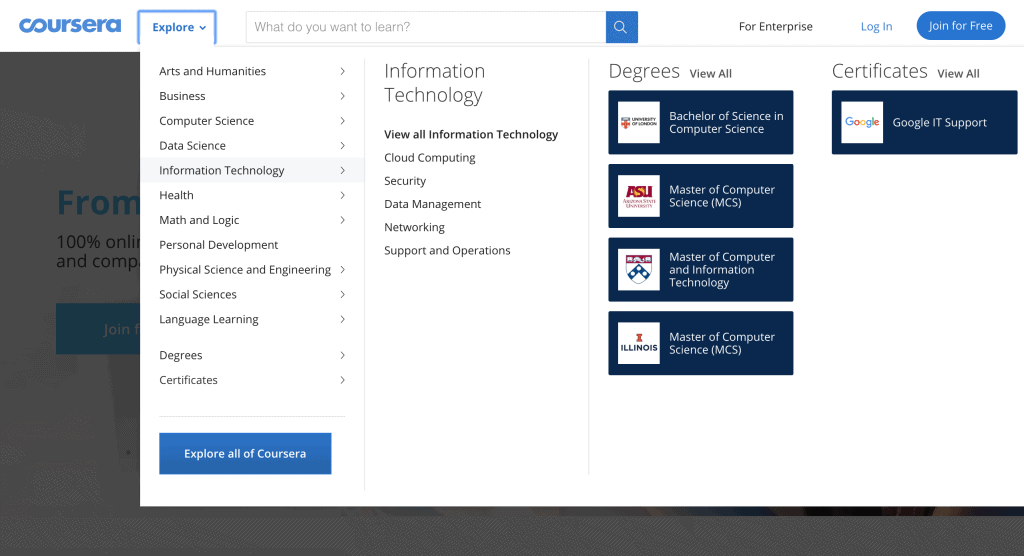Image resolution: width=1024 pixels, height=556 pixels.
Task: Open Degrees in the left menu
Action: coord(181,355)
